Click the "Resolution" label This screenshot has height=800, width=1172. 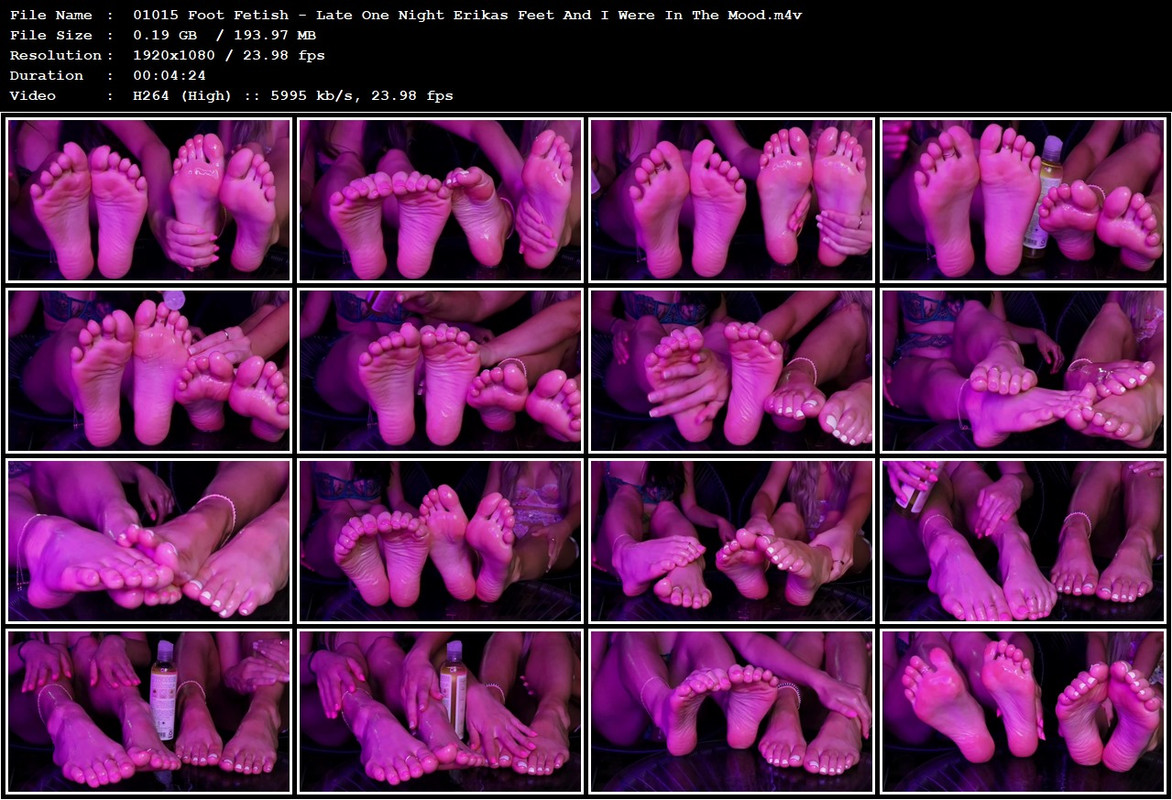pos(55,55)
